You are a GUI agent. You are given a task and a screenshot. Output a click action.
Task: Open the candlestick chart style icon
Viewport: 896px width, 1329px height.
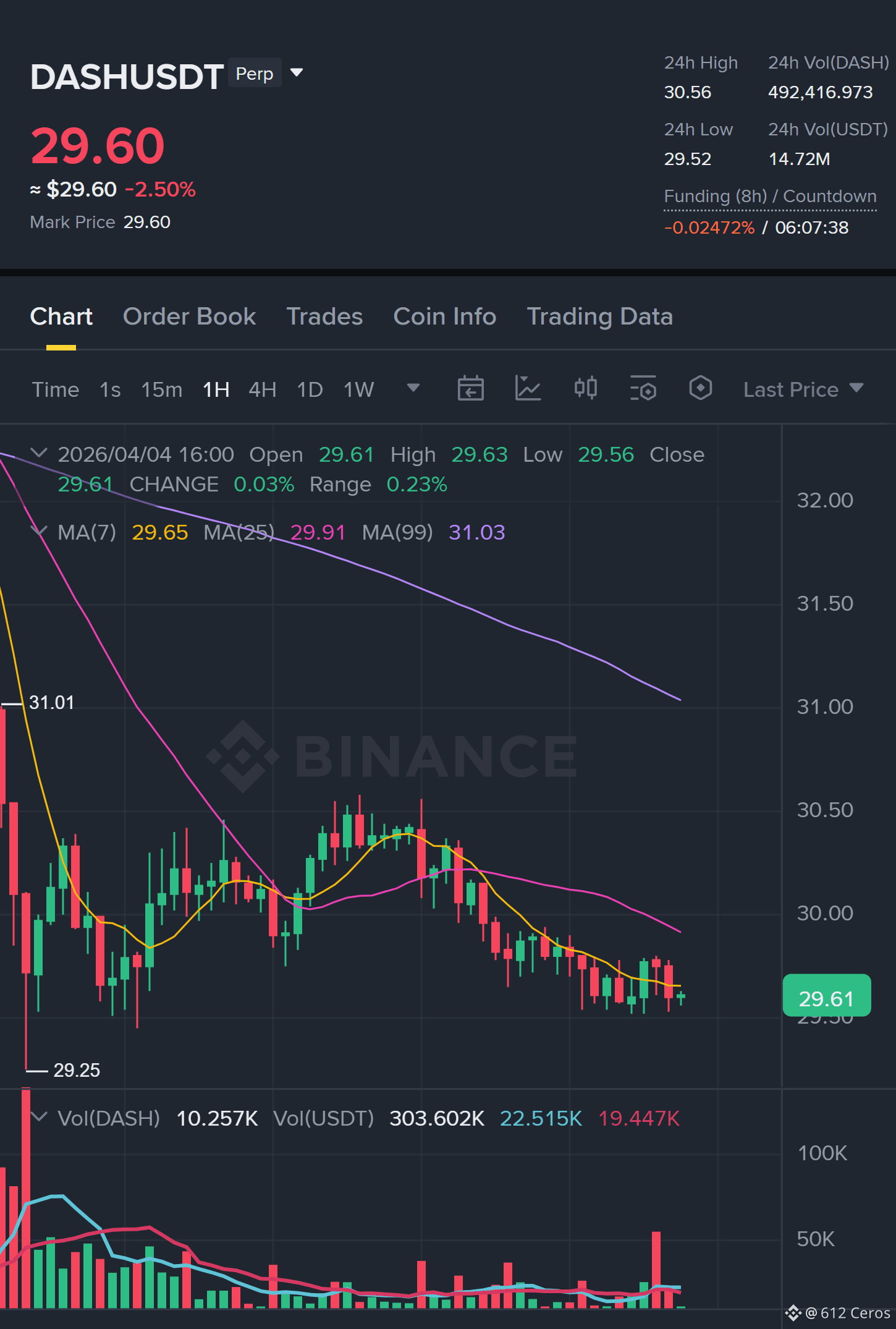(585, 388)
